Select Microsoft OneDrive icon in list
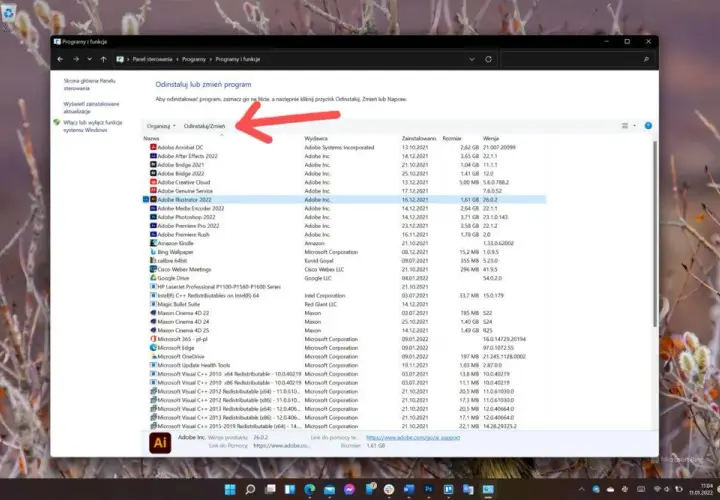The width and height of the screenshot is (720, 500). point(153,356)
